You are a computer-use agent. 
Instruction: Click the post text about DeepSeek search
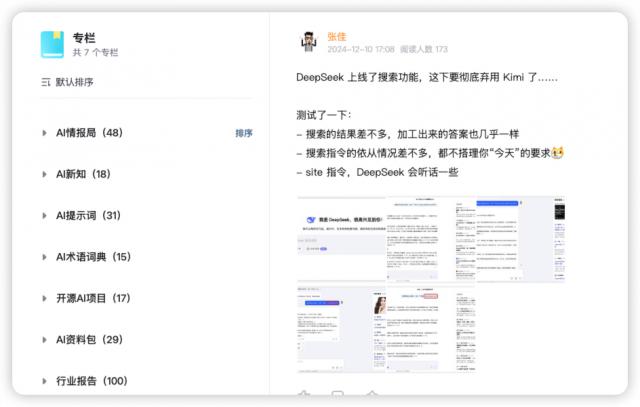pos(427,77)
